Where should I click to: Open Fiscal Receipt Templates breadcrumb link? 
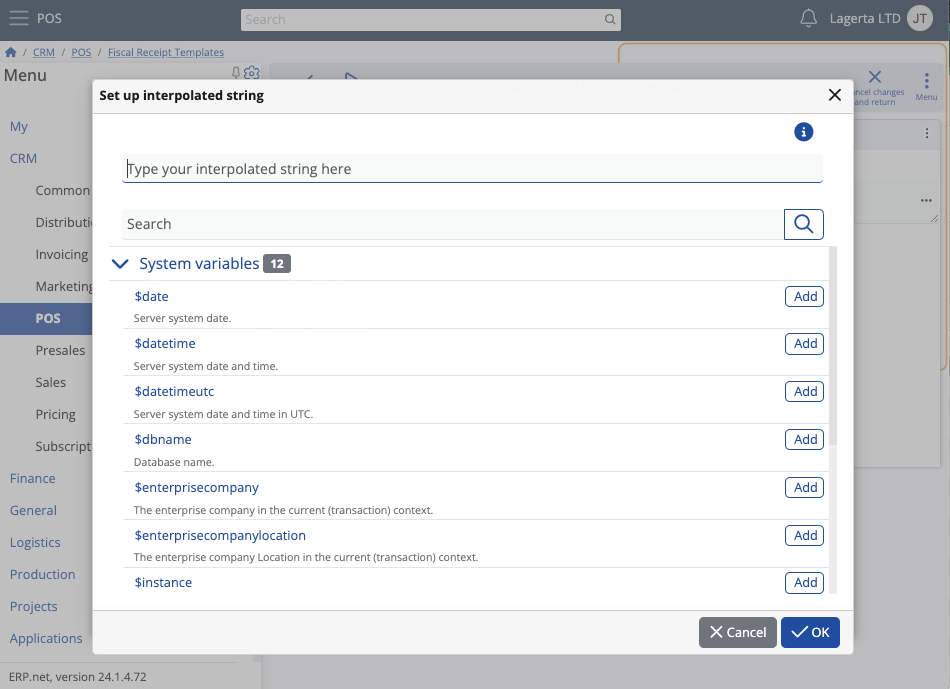coord(165,52)
